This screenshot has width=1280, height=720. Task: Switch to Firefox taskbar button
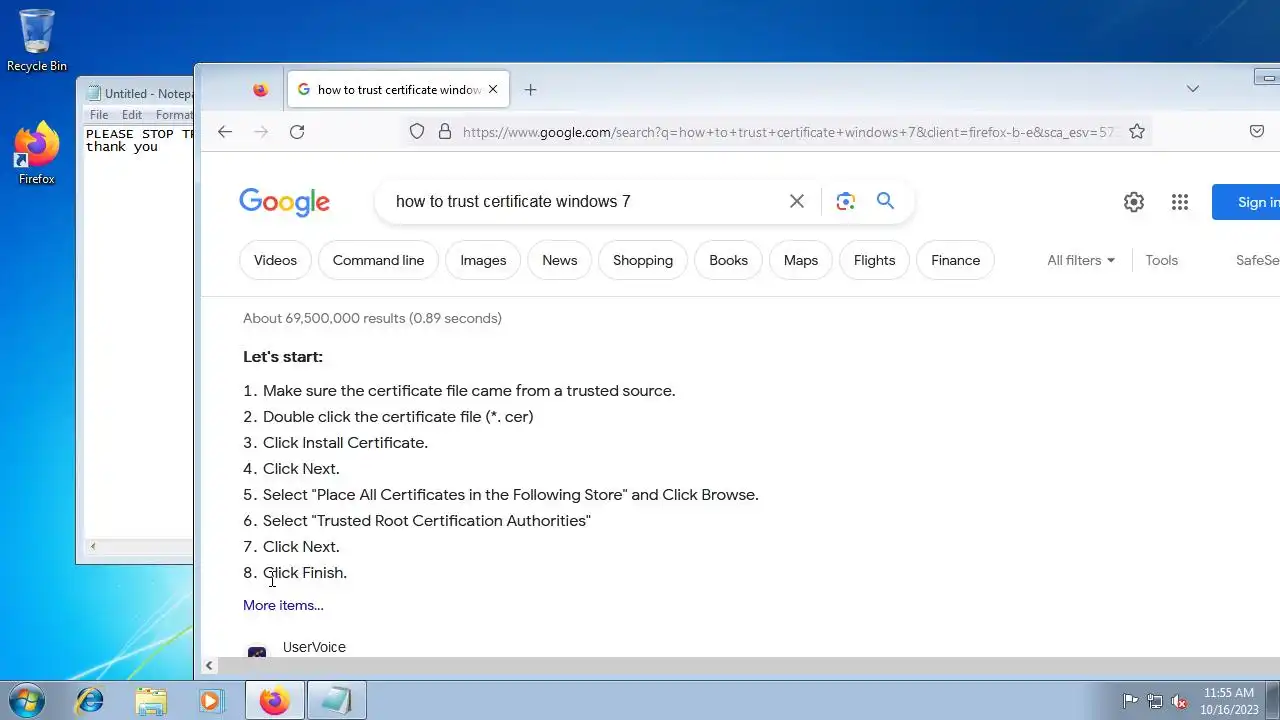[x=275, y=700]
